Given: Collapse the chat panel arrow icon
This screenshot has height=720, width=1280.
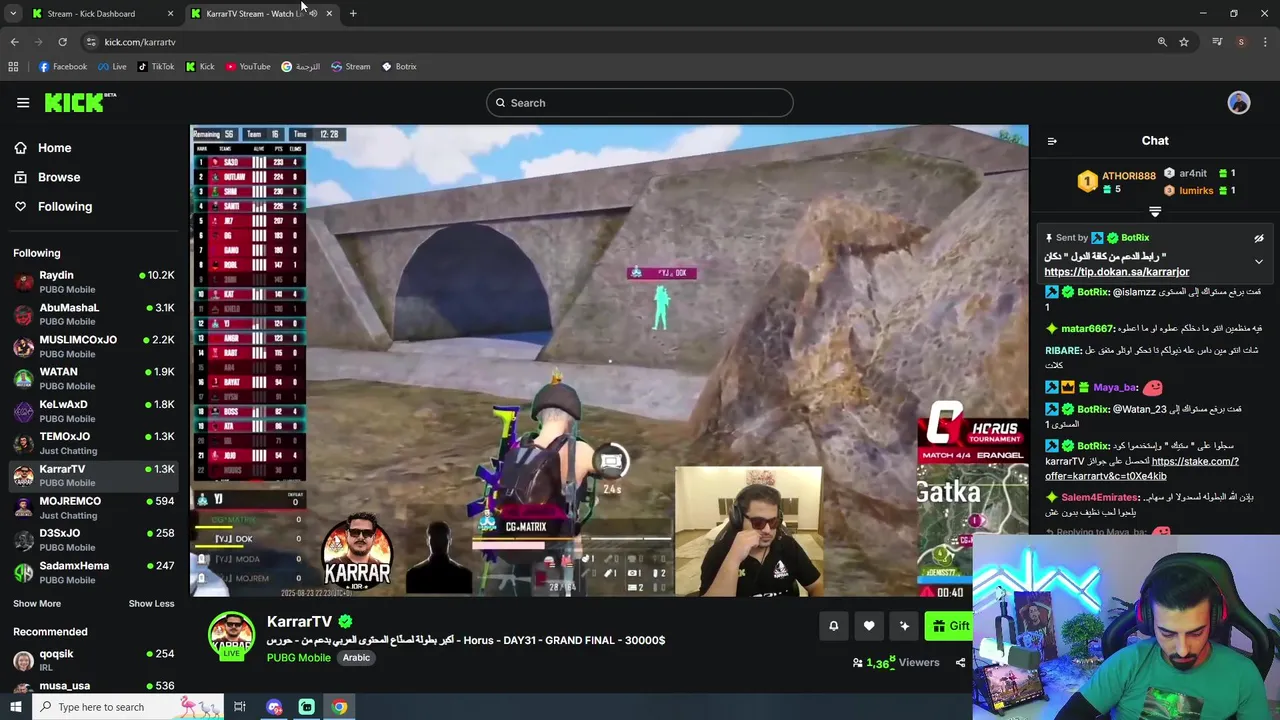Looking at the screenshot, I should tap(1052, 141).
